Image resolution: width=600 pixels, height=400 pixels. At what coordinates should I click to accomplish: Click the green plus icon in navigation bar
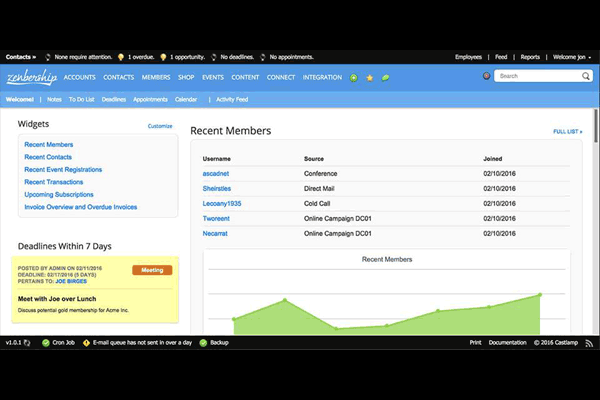354,77
